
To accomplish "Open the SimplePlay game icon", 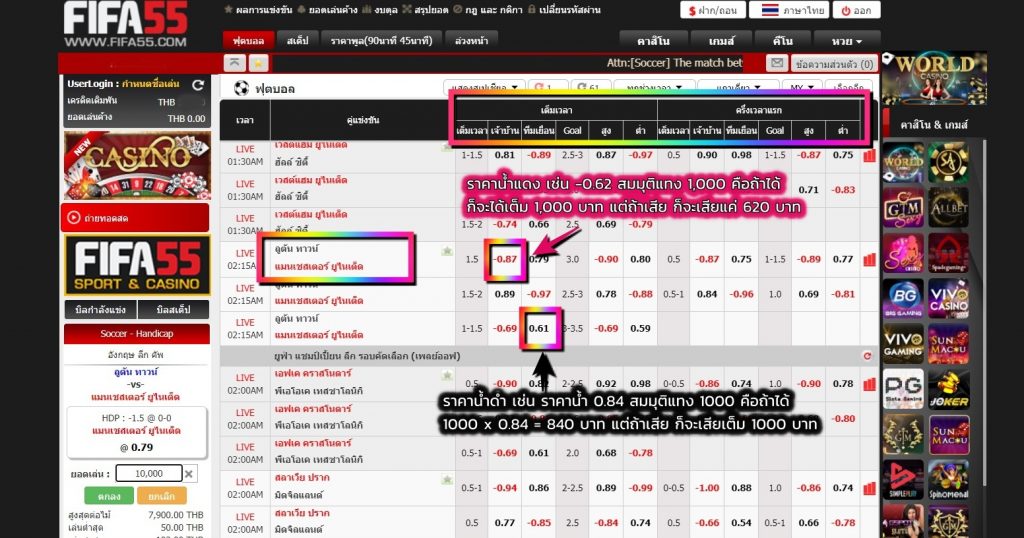I will [x=903, y=480].
